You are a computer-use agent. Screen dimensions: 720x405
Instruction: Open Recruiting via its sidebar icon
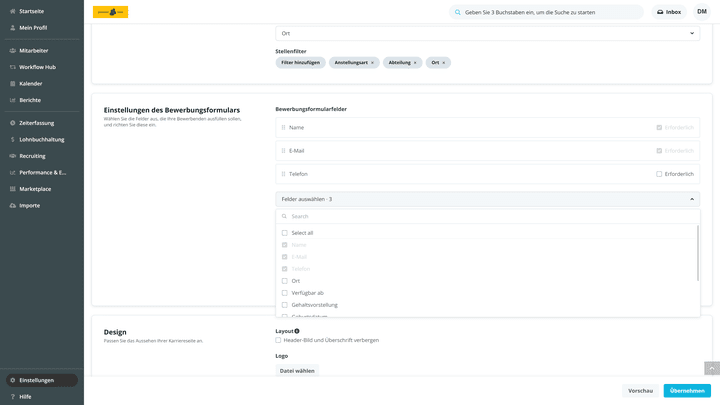[13, 156]
